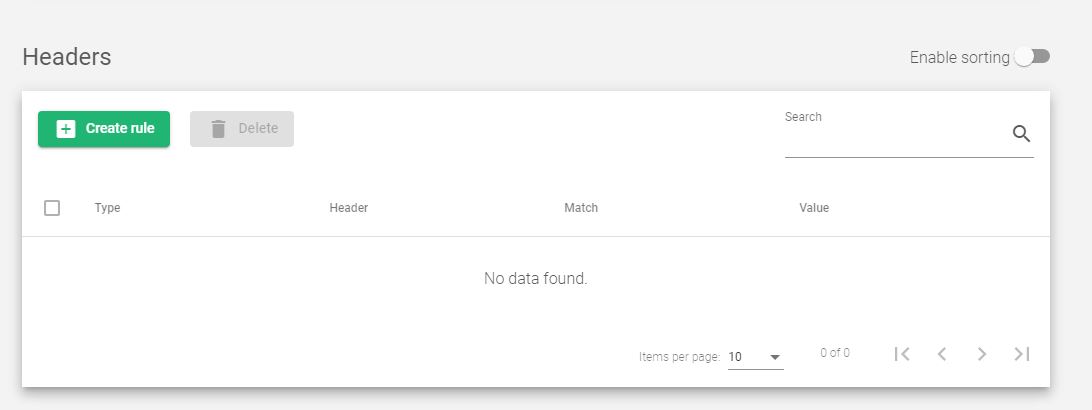1092x410 pixels.
Task: Click the Type column header
Action: pos(107,207)
